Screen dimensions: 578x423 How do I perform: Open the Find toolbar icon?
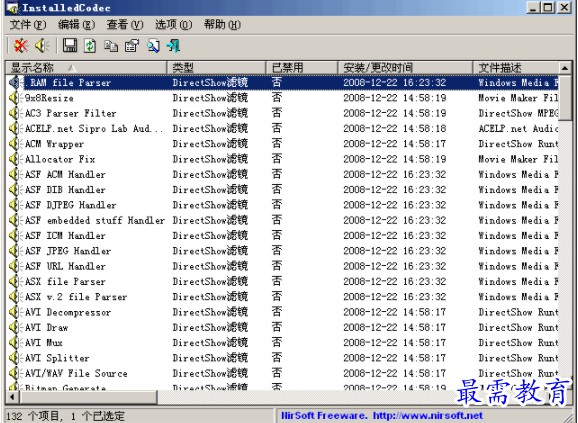coord(153,46)
